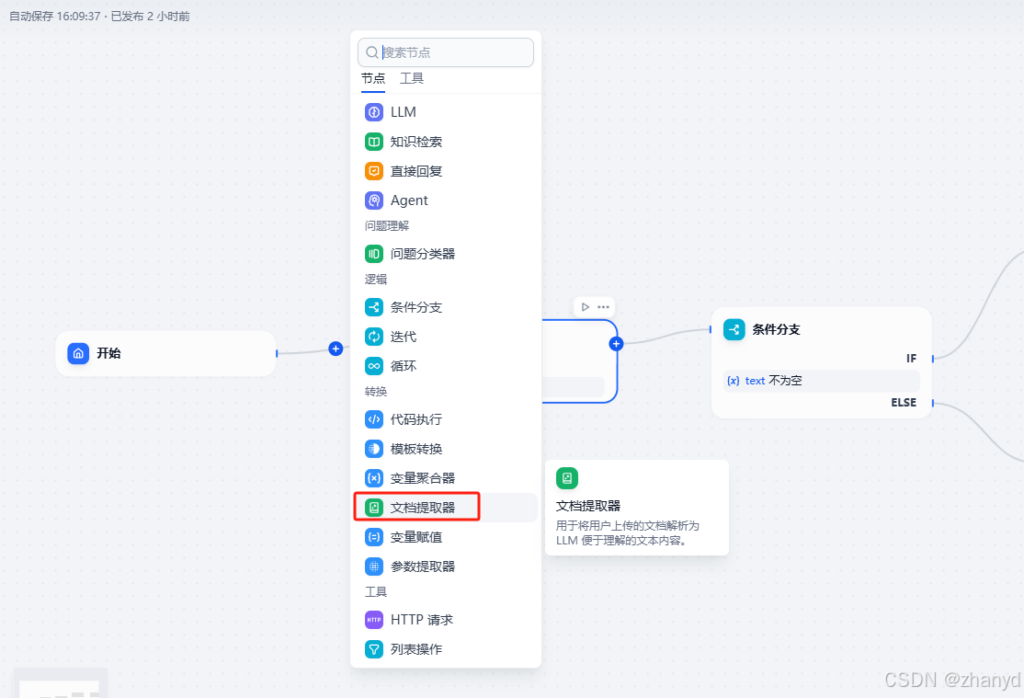
Task: Open the 节点 tab
Action: (373, 78)
